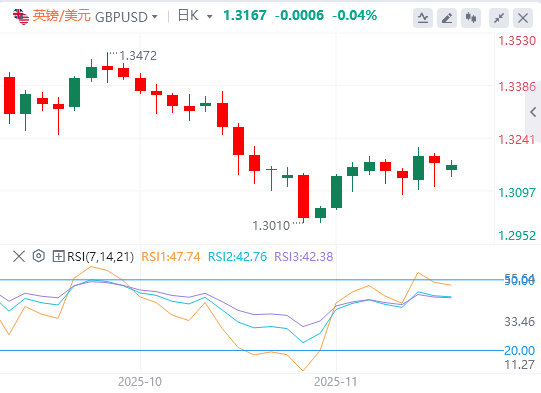Open the 日K timeframe dropdown arrow
This screenshot has height=393, width=541.
[x=209, y=17]
